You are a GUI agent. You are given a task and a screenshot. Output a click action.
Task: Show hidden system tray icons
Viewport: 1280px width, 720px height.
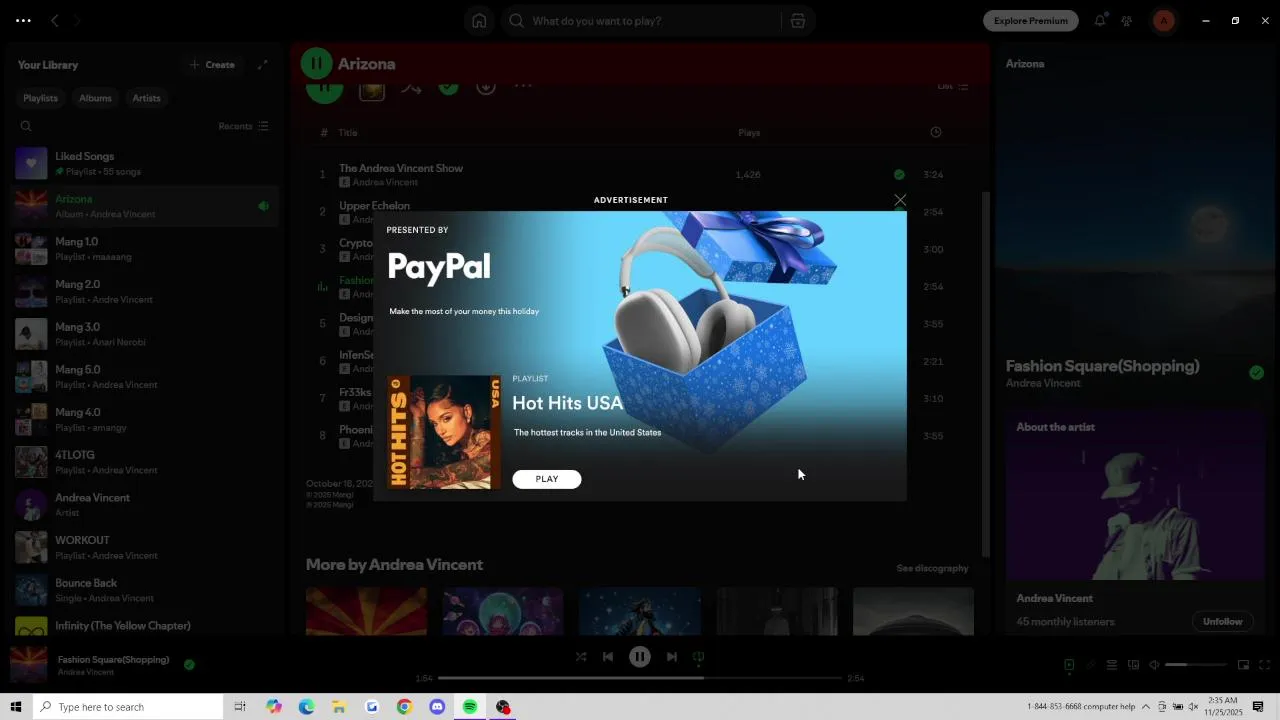click(x=1146, y=707)
